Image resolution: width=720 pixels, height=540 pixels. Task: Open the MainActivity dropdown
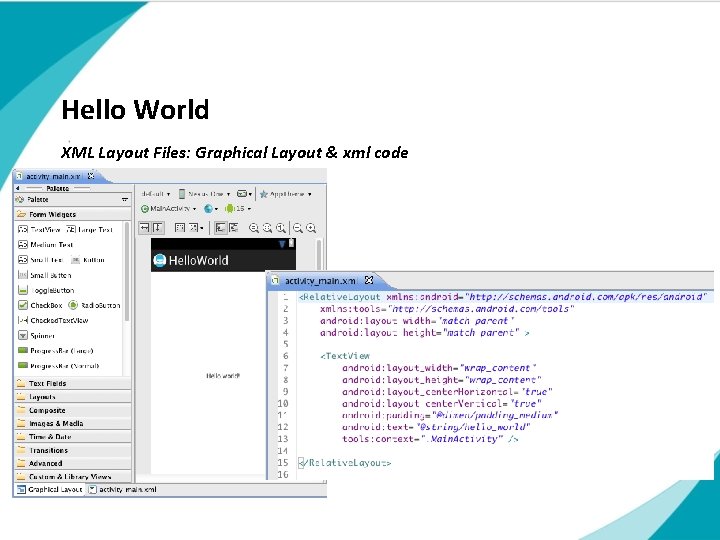(x=168, y=208)
